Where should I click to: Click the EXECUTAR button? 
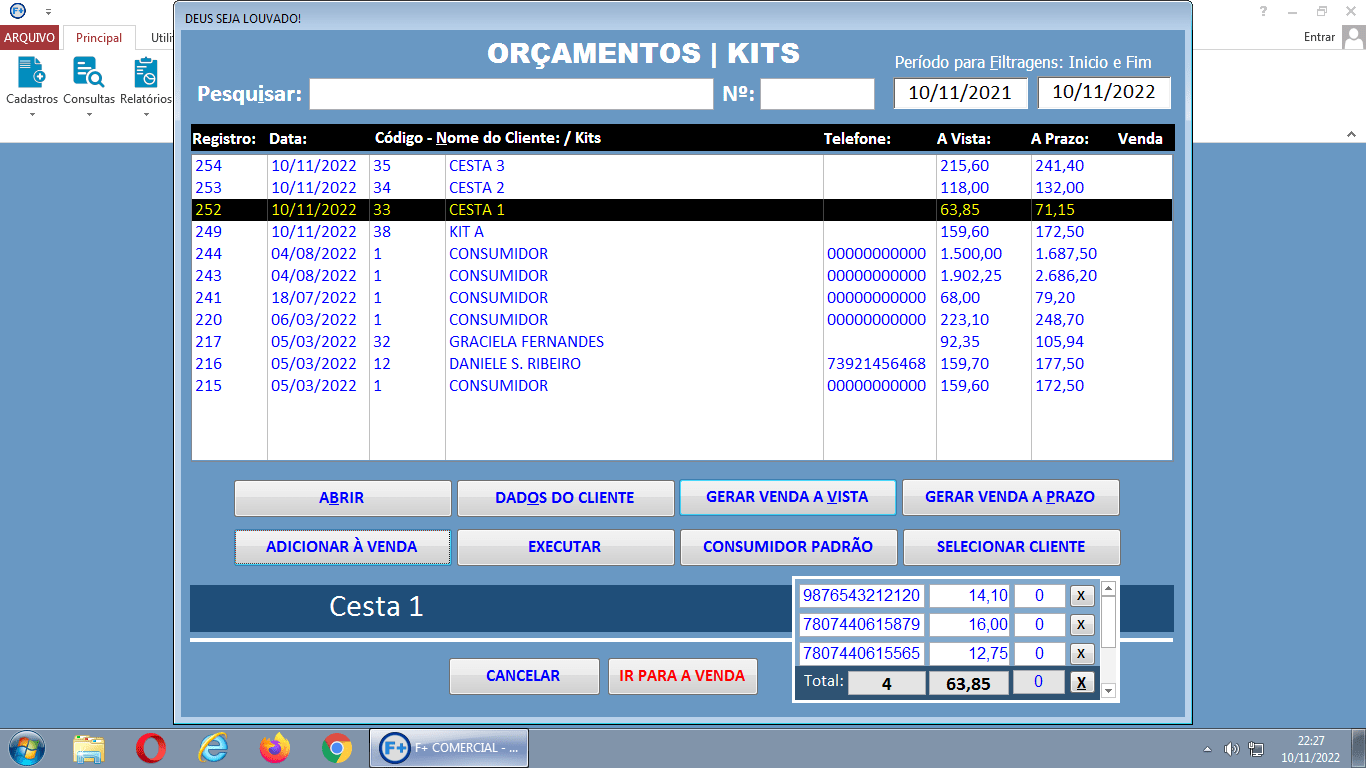[x=565, y=547]
